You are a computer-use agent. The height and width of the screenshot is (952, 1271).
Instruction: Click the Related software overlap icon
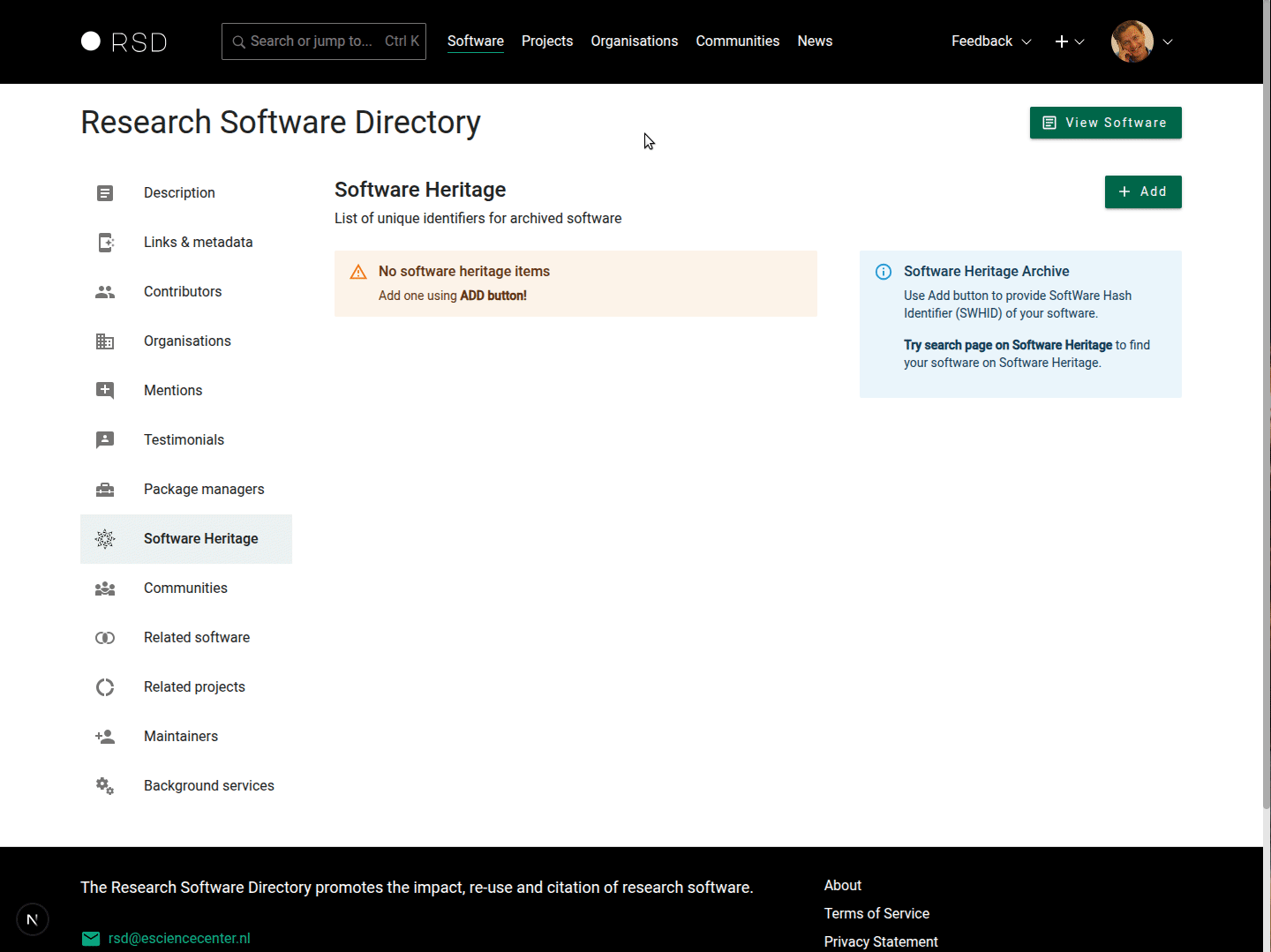(105, 638)
